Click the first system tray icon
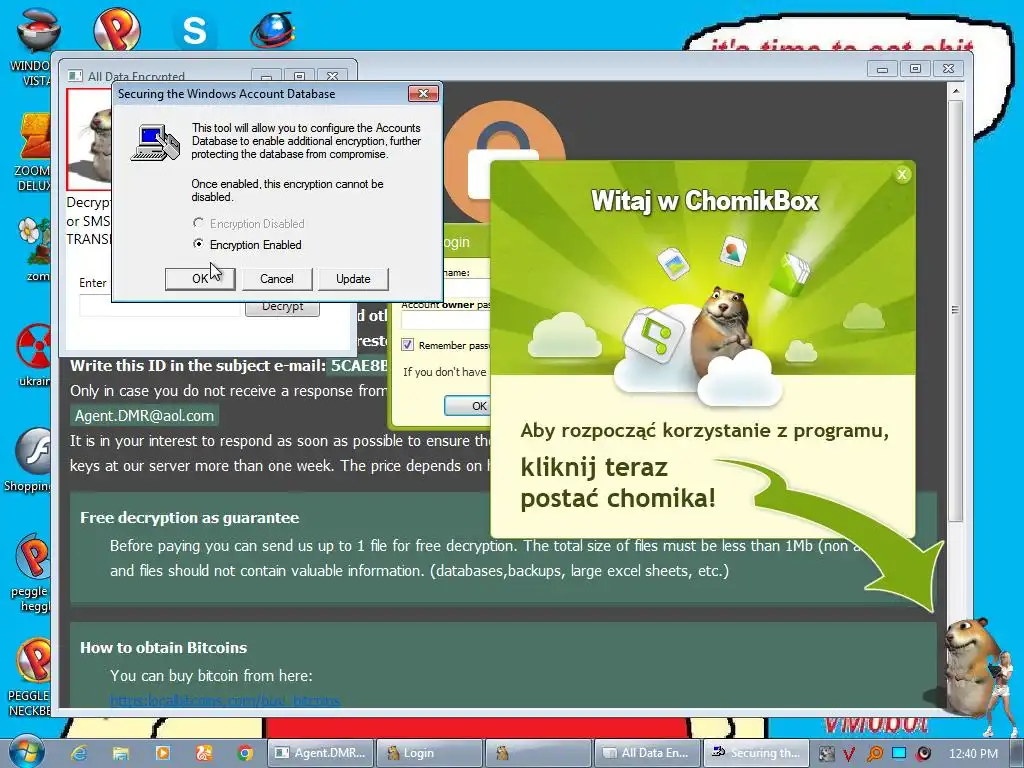Screen dimensions: 1024x768 (x=826, y=754)
